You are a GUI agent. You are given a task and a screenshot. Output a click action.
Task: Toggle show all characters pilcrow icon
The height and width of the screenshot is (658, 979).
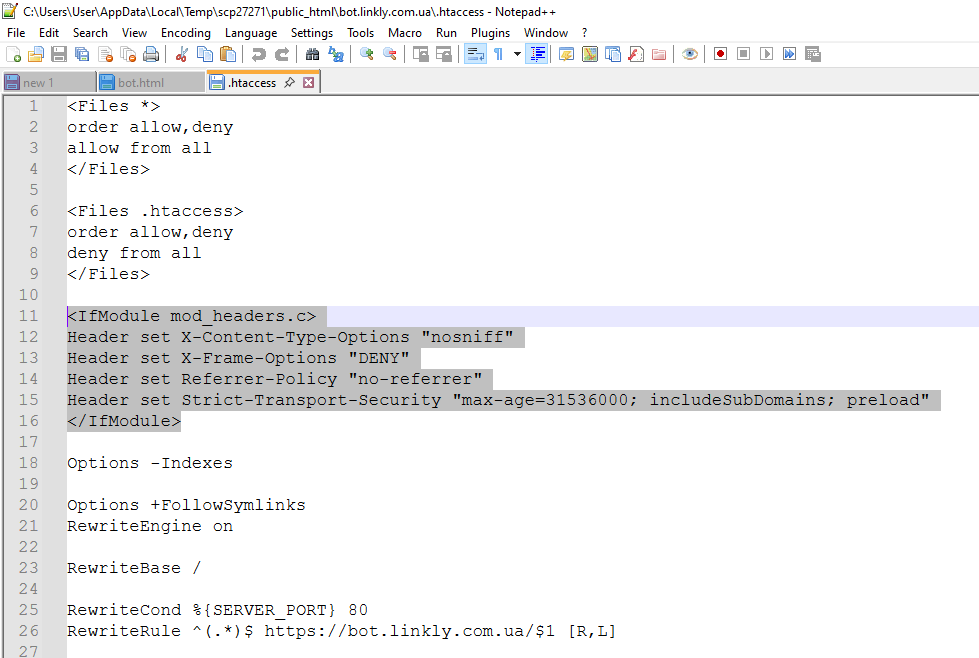pyautogui.click(x=498, y=54)
